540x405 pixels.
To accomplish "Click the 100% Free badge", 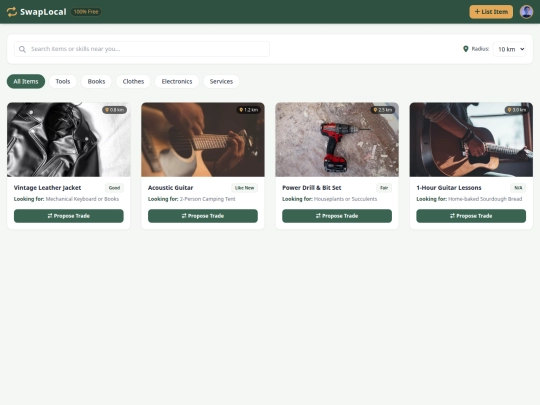I will tap(86, 12).
